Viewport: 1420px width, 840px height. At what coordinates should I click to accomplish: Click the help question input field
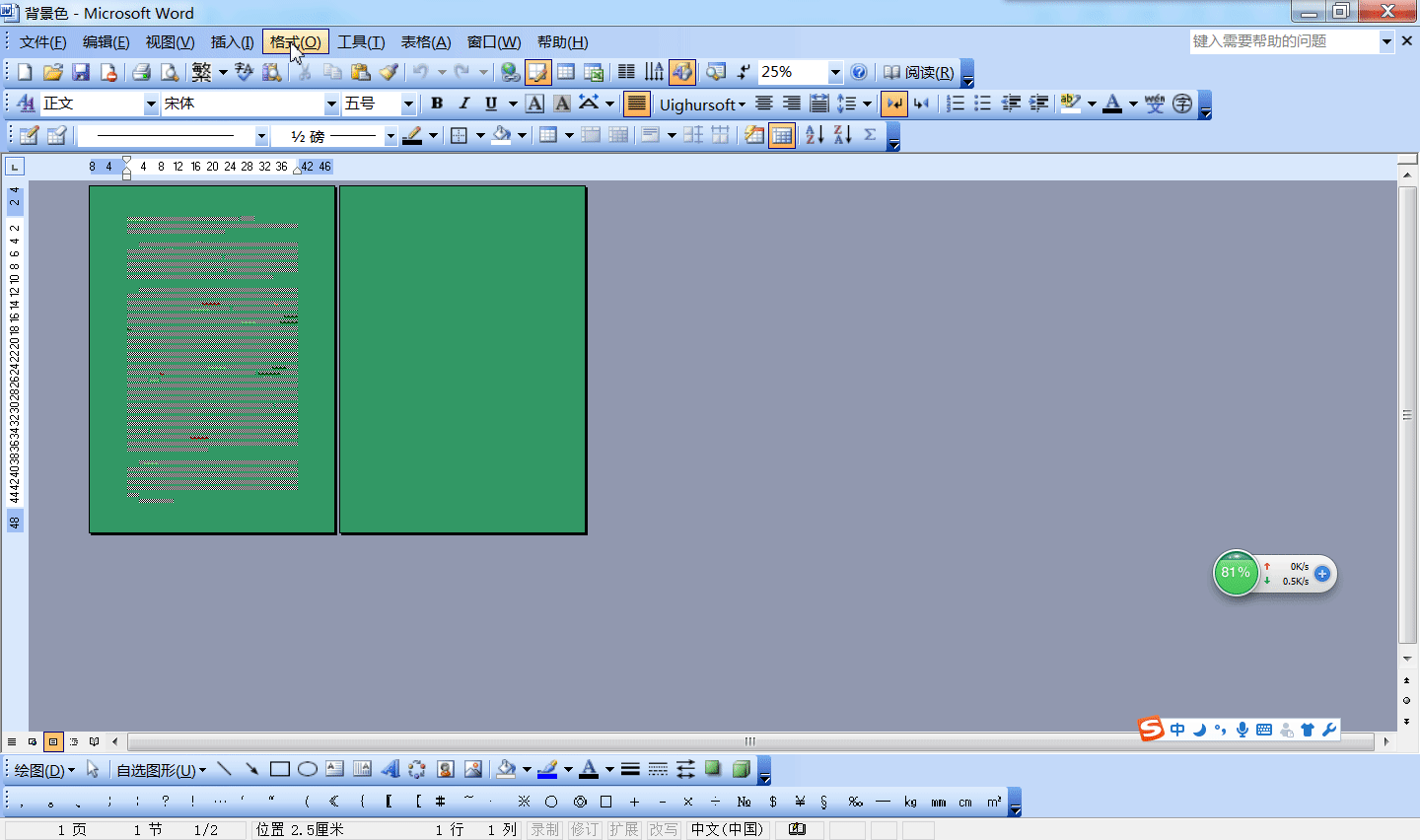pos(1285,41)
